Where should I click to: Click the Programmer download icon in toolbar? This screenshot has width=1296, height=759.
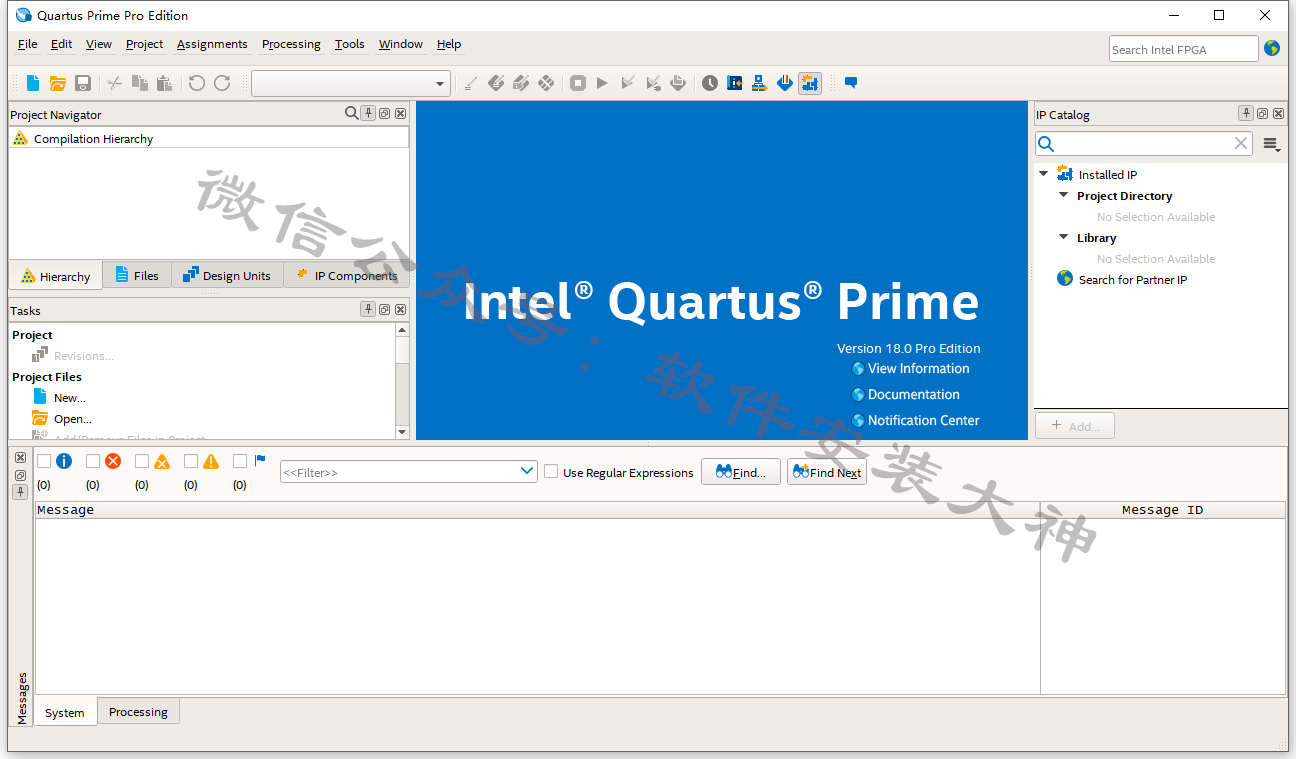click(x=785, y=83)
